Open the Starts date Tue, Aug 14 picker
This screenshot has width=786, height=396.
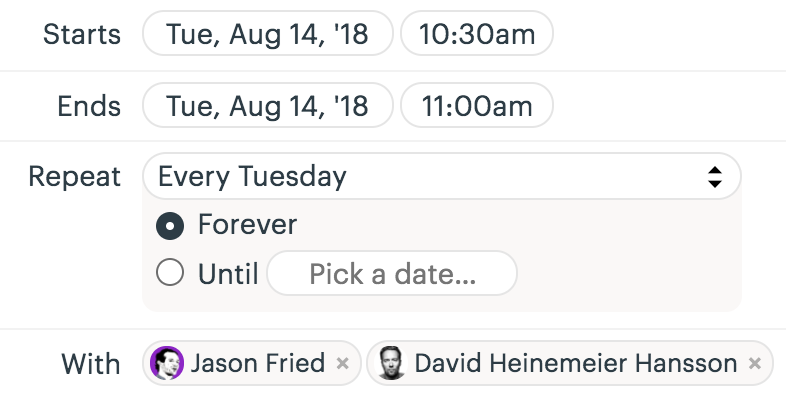click(268, 34)
